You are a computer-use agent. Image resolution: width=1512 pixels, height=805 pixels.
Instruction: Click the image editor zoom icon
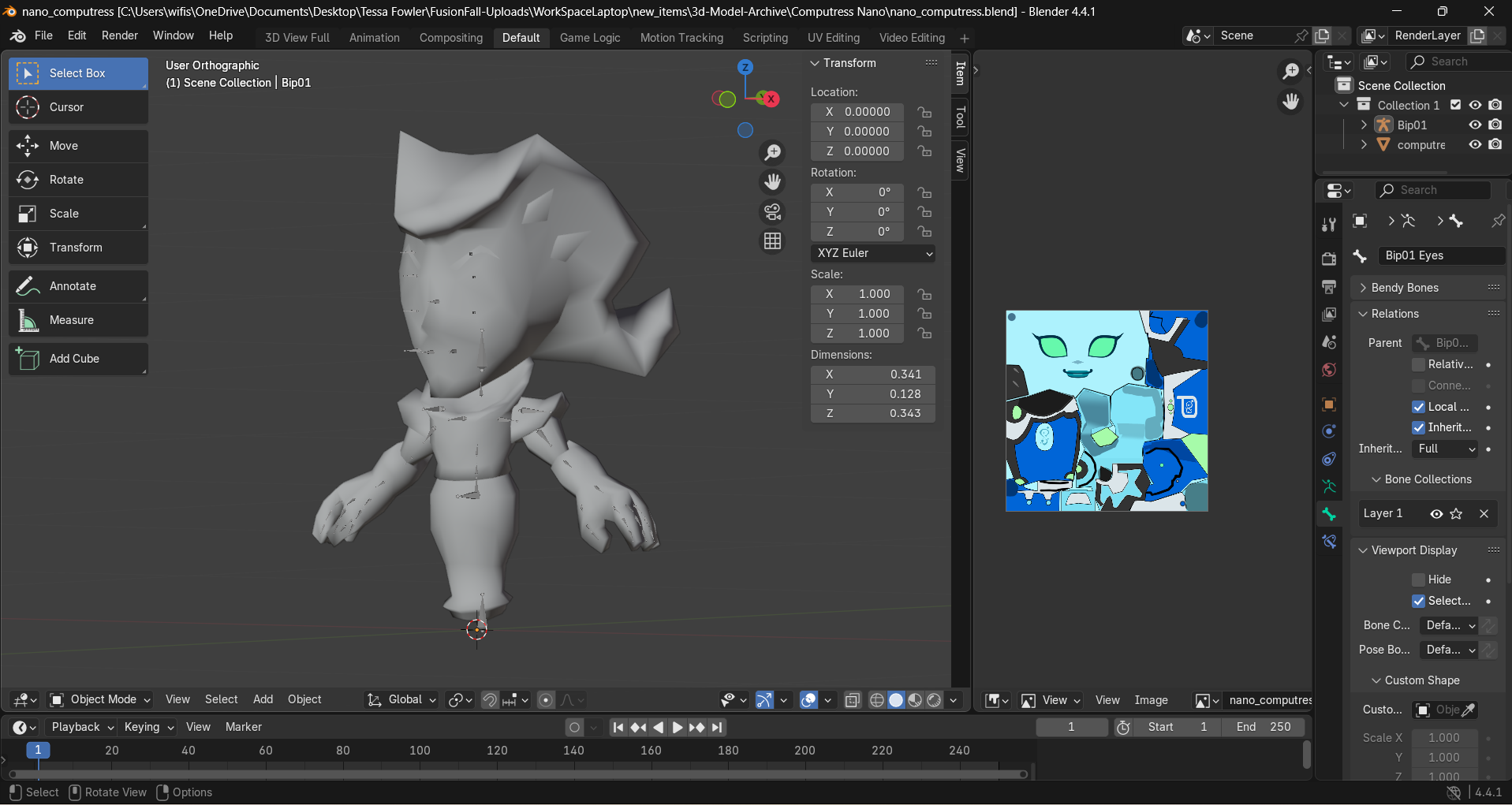coord(1291,72)
